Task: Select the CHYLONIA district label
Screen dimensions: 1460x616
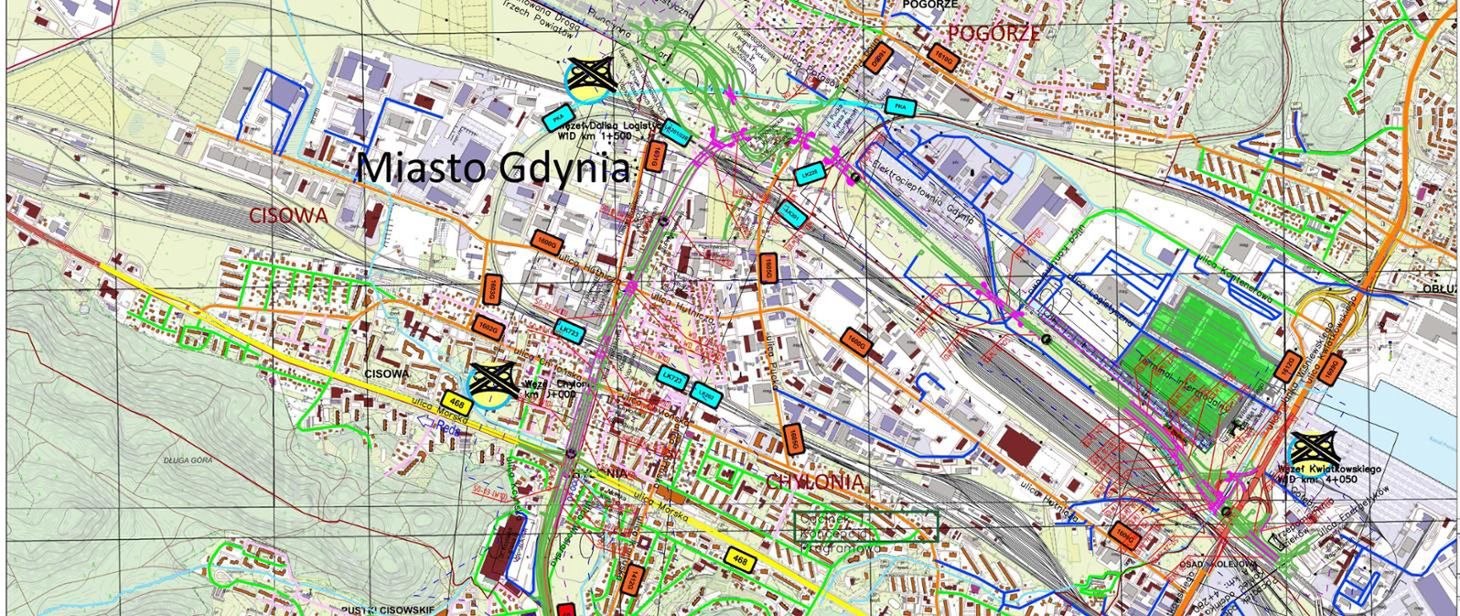Action: (x=815, y=480)
